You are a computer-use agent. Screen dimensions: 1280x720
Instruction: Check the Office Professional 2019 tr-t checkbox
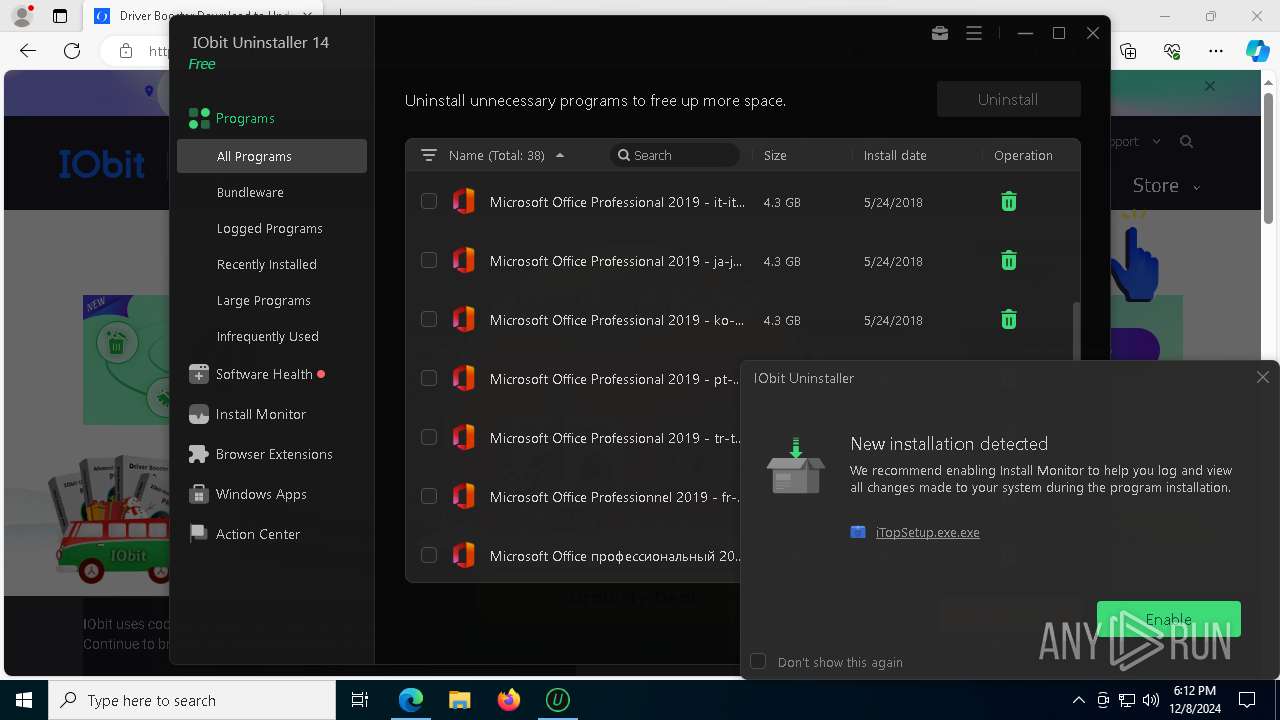click(429, 437)
